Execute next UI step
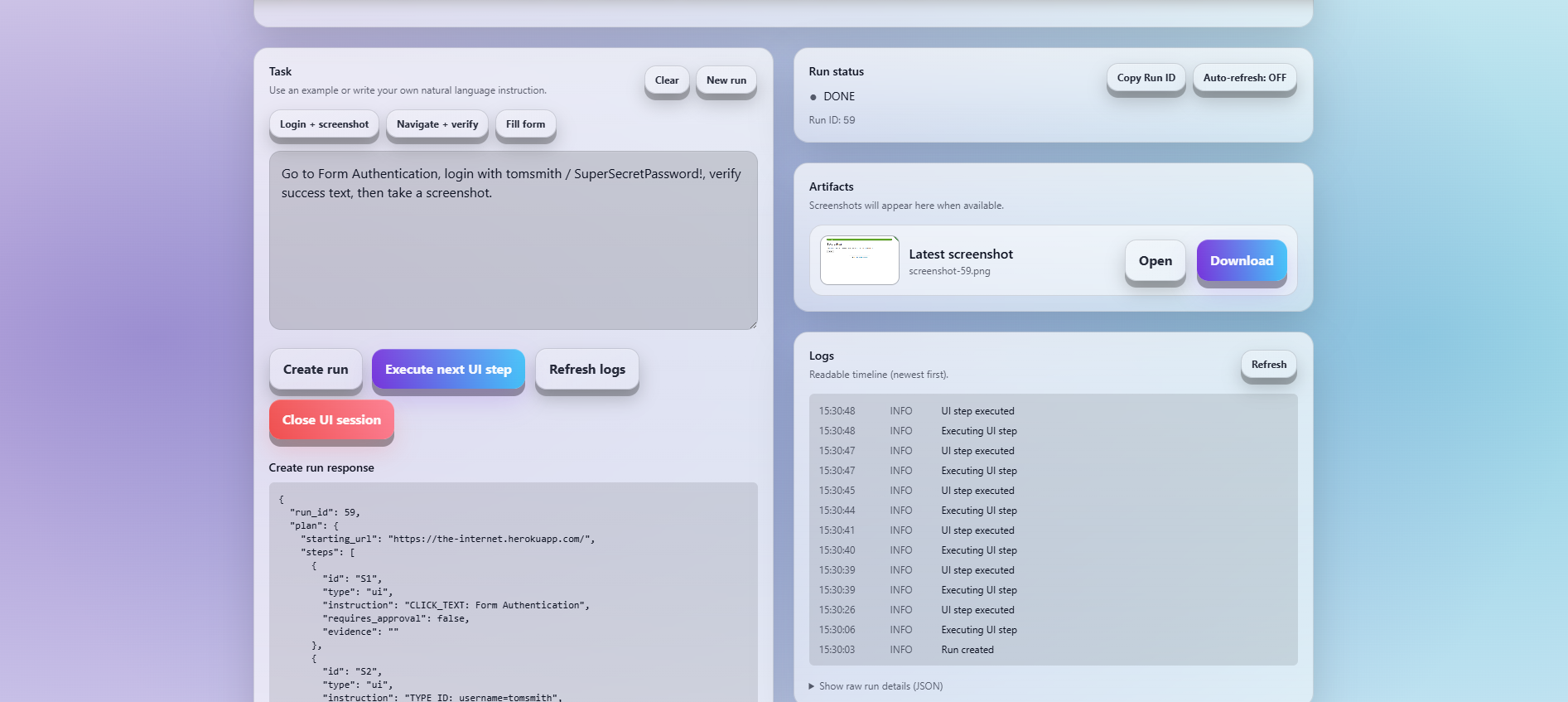The height and width of the screenshot is (702, 1568). click(448, 370)
